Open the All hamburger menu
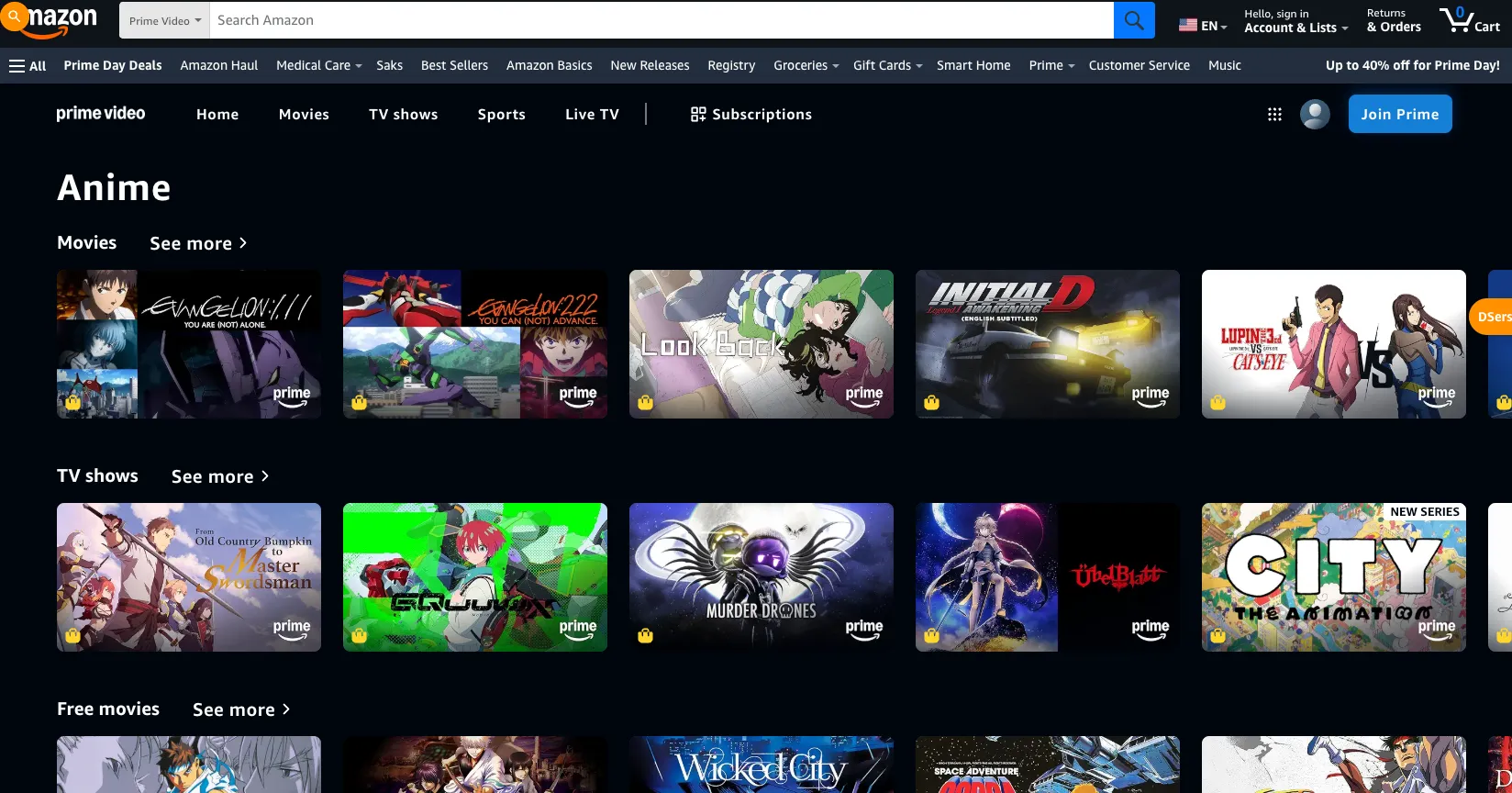1512x793 pixels. [x=28, y=65]
